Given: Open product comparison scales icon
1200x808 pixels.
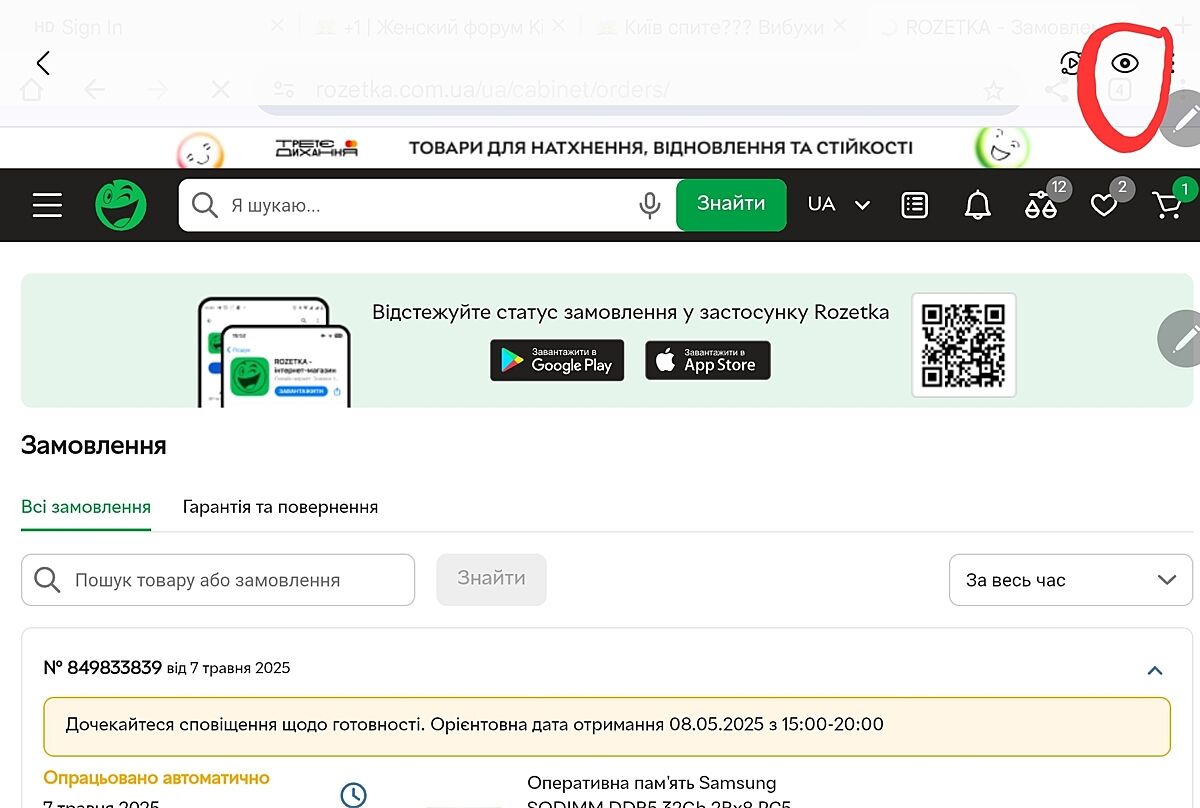Looking at the screenshot, I should 1041,205.
